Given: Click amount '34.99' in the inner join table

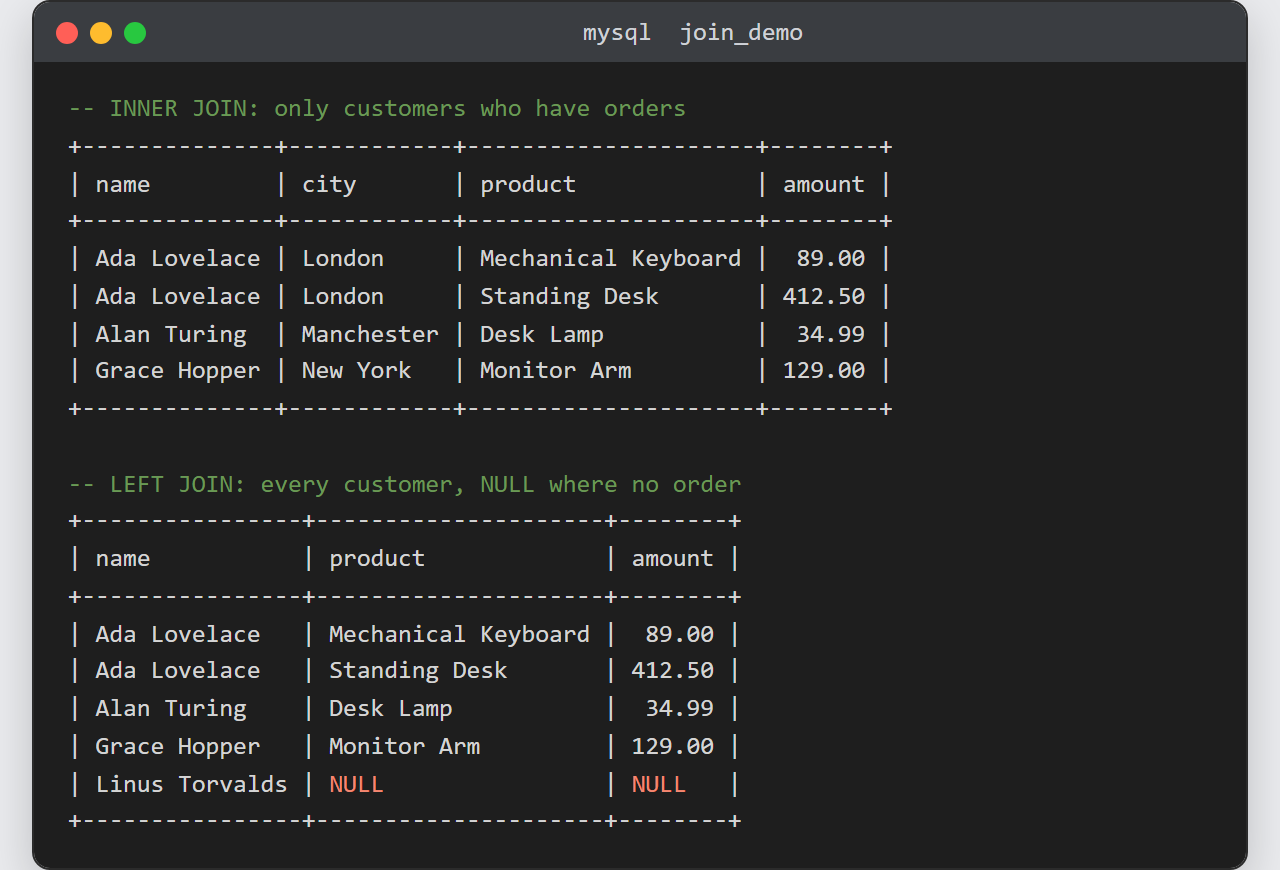Looking at the screenshot, I should [x=831, y=334].
